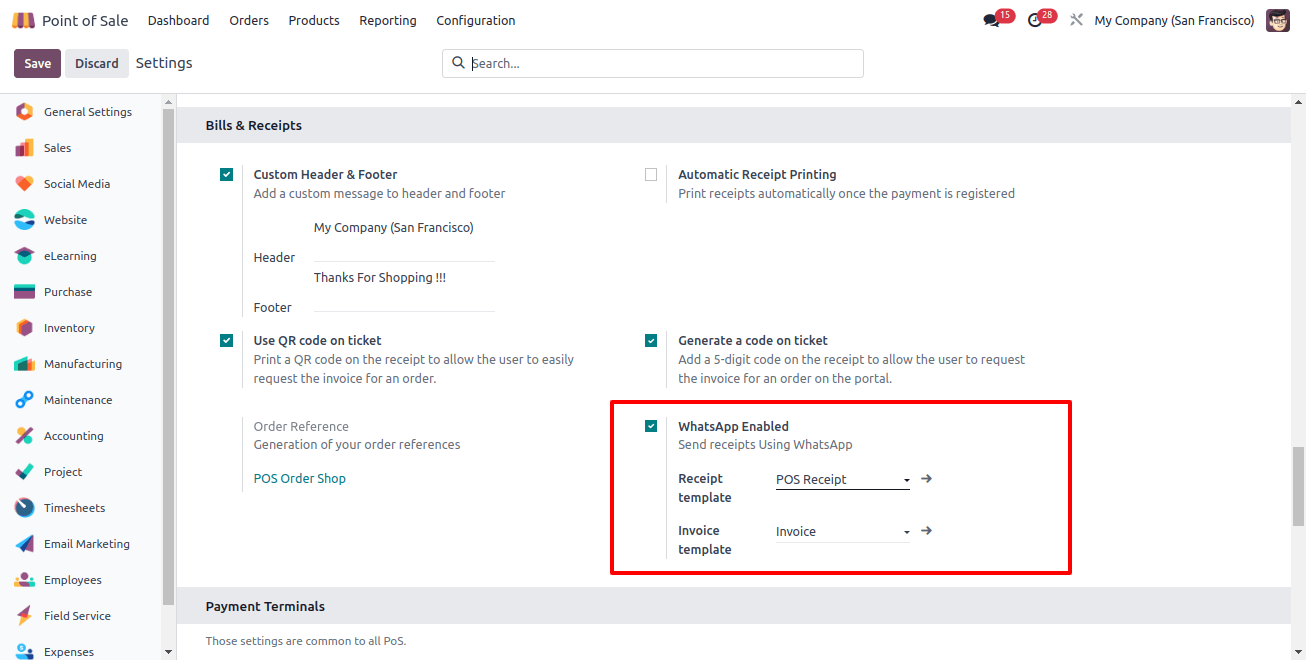1306x660 pixels.
Task: Open the Orders menu
Action: point(249,20)
